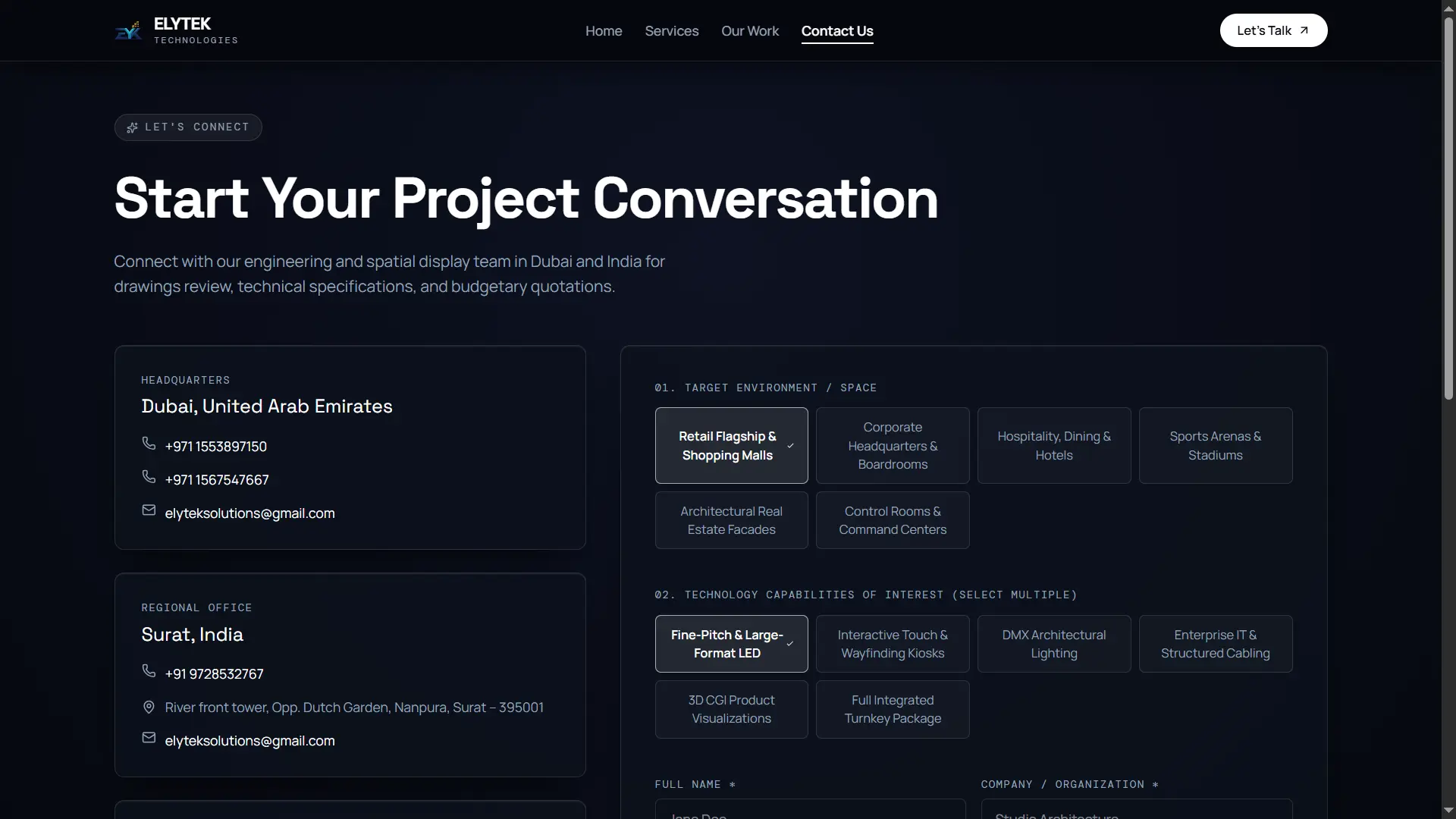Viewport: 1456px width, 819px height.
Task: Open Our Work navigation item
Action: coord(750,31)
